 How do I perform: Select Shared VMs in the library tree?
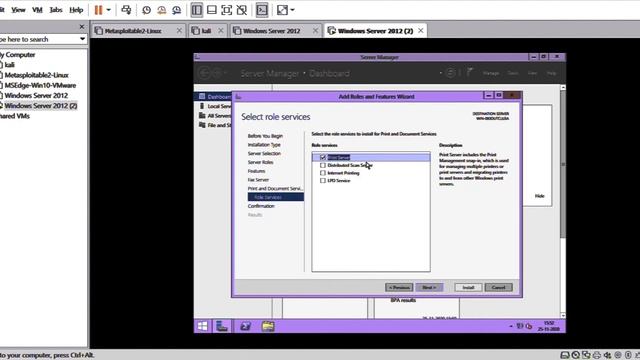[x=15, y=116]
